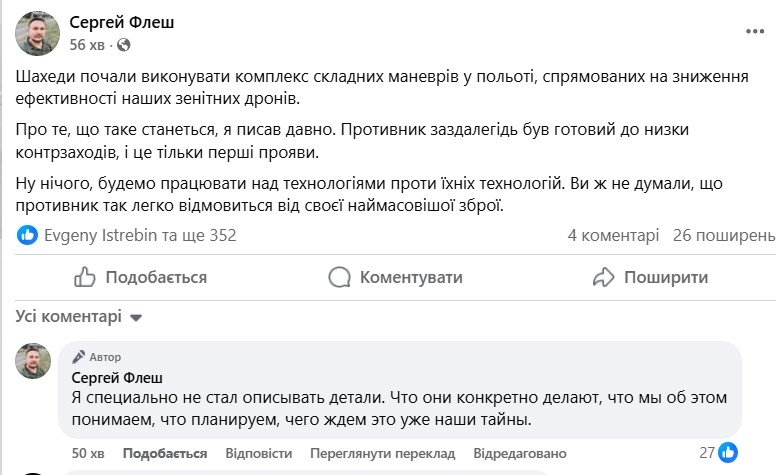Show reactions from Evgeny Istrebin та ще 352
This screenshot has width=778, height=475.
140,235
